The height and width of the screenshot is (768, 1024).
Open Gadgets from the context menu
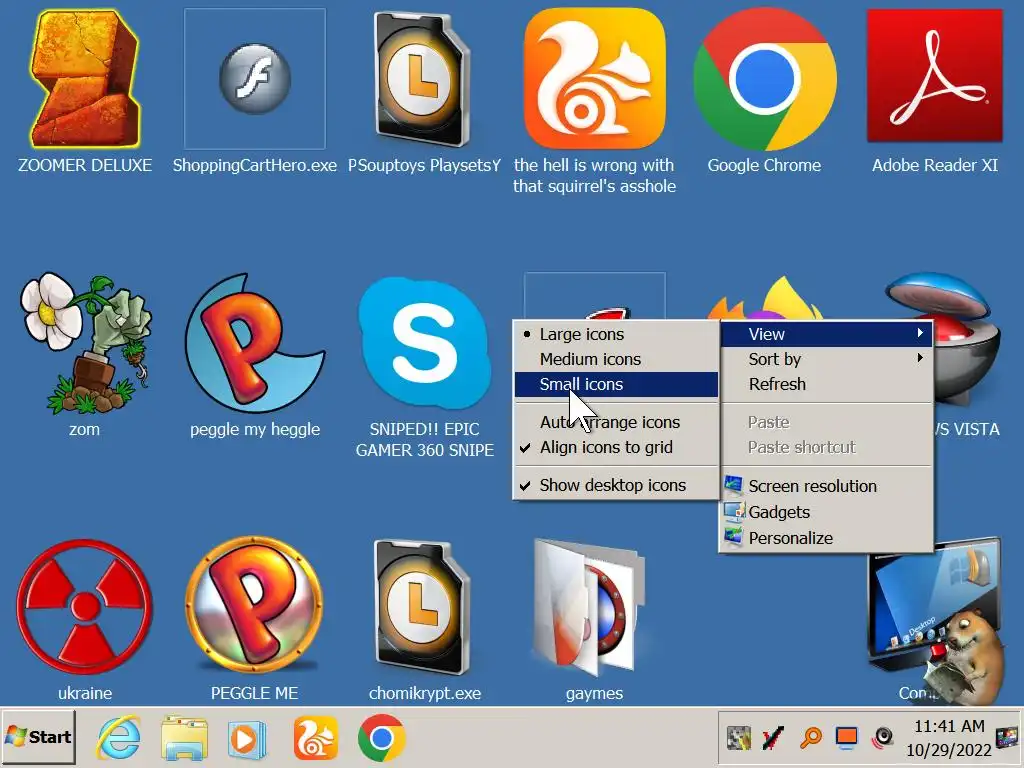tap(826, 512)
